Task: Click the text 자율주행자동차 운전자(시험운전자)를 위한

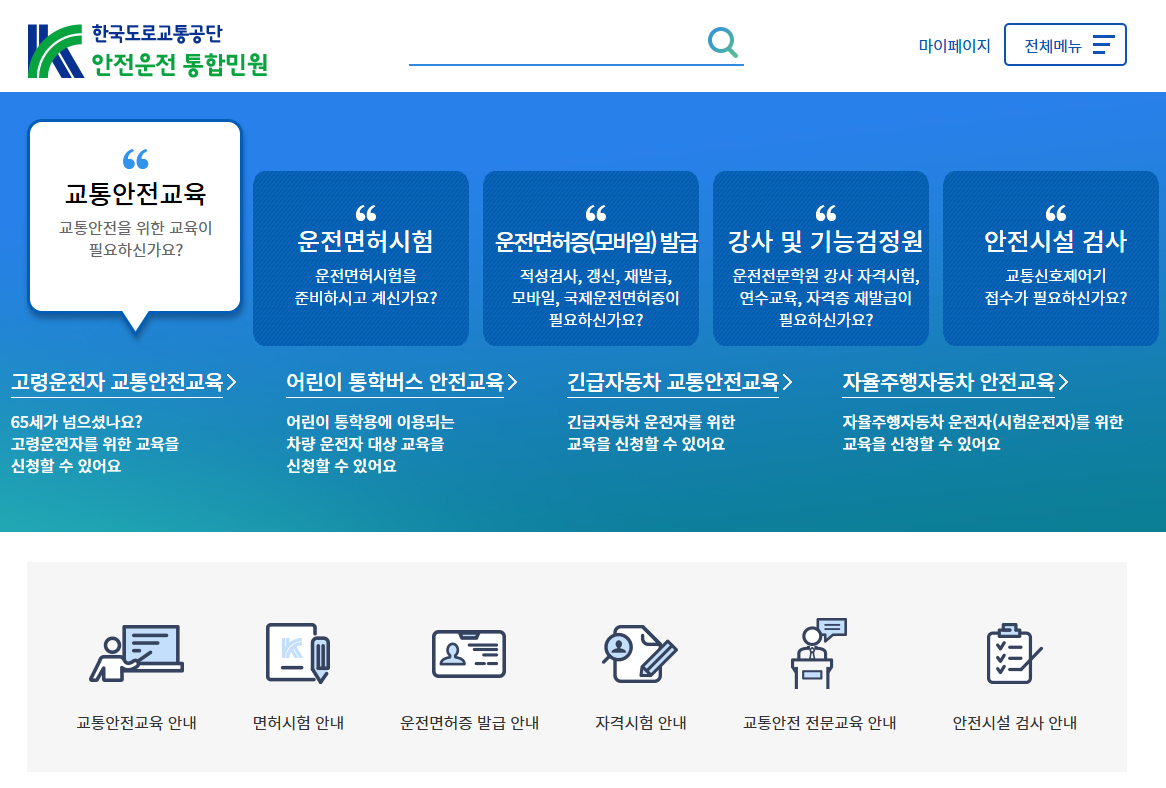Action: point(982,422)
